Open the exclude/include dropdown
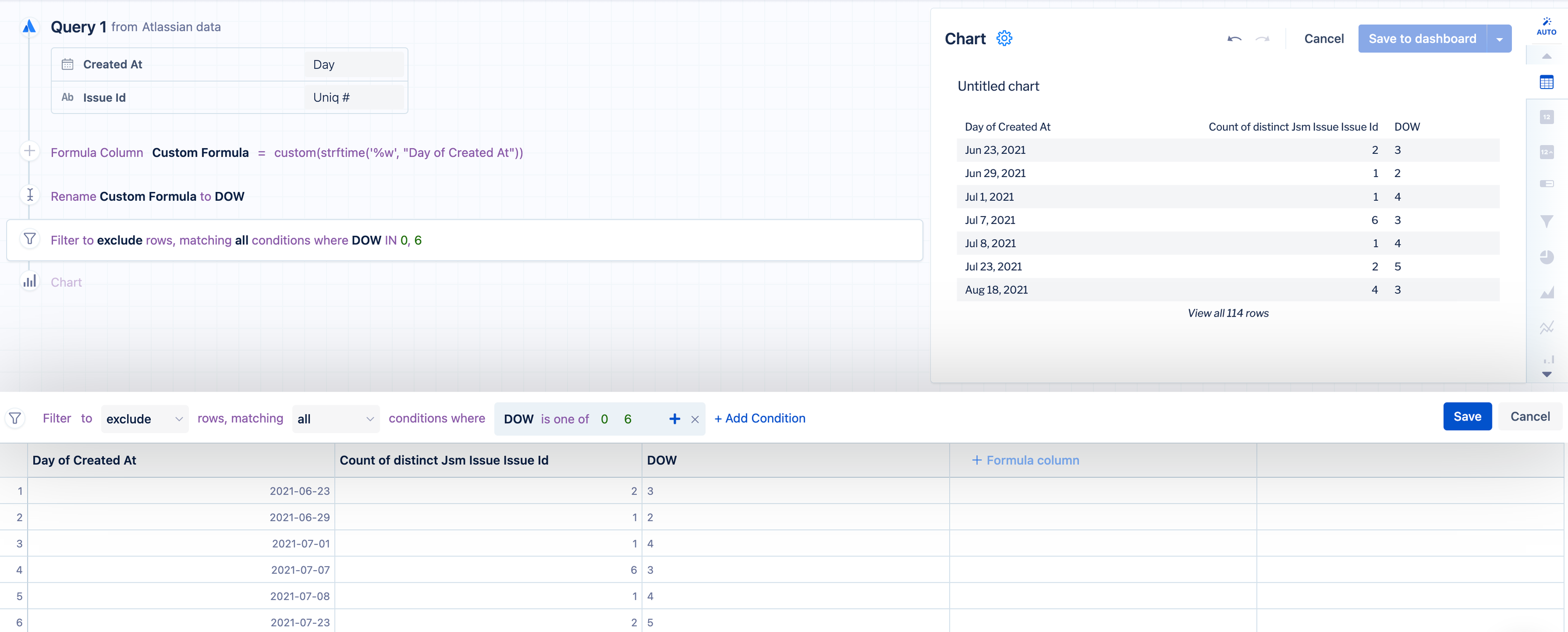Screen dimensions: 1568x632 [x=144, y=419]
